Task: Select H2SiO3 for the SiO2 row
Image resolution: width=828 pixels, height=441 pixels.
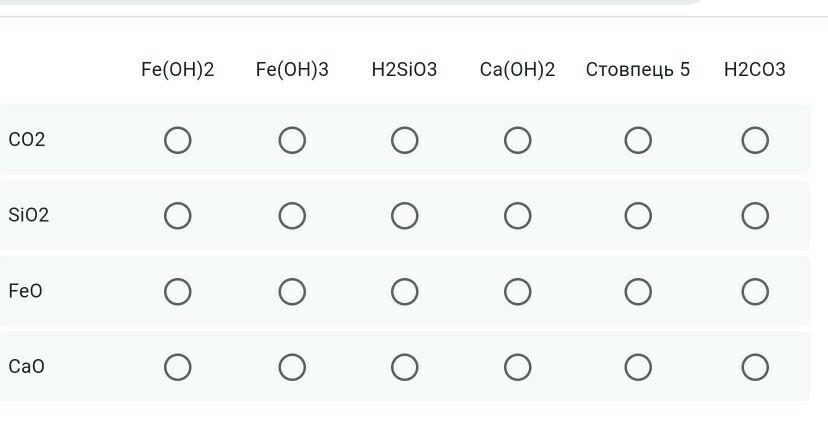Action: (x=404, y=216)
